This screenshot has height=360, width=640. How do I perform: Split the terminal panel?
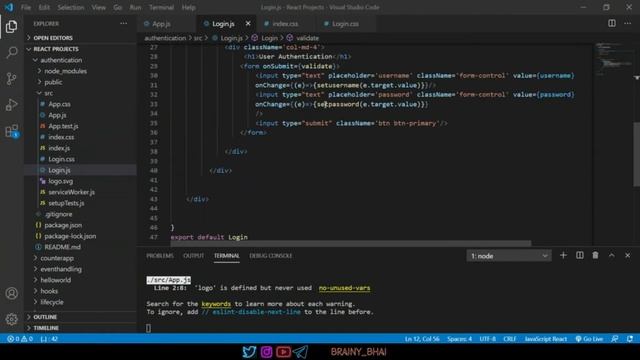click(x=580, y=256)
